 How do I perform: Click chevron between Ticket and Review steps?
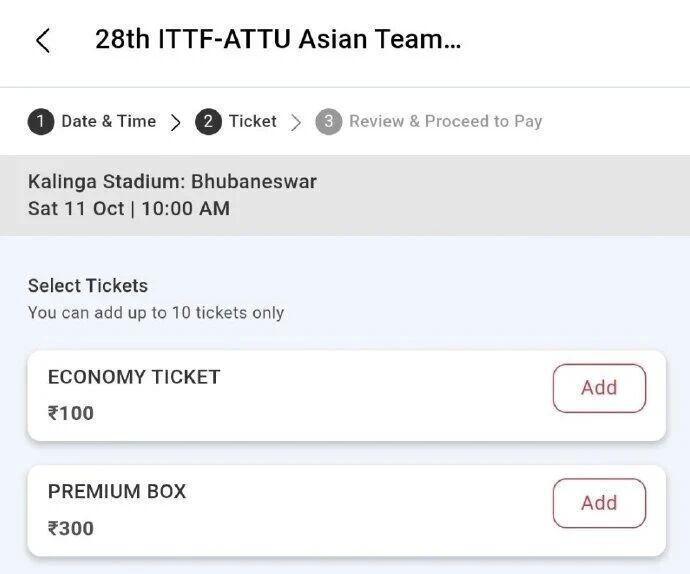(x=296, y=122)
